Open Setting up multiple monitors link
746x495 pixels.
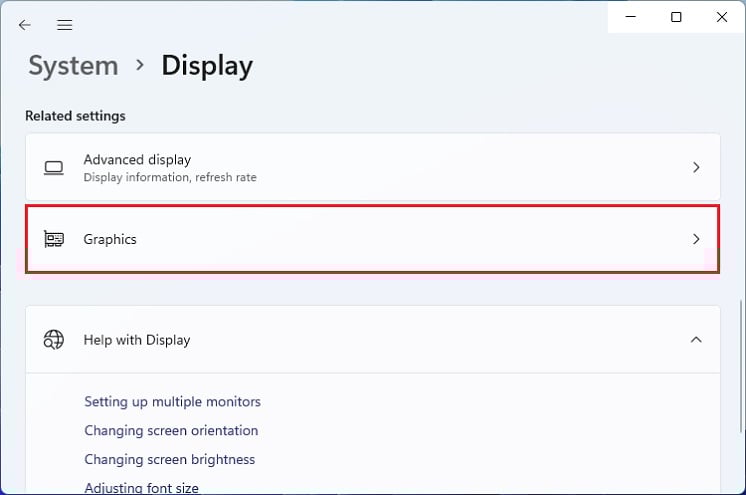(x=172, y=402)
